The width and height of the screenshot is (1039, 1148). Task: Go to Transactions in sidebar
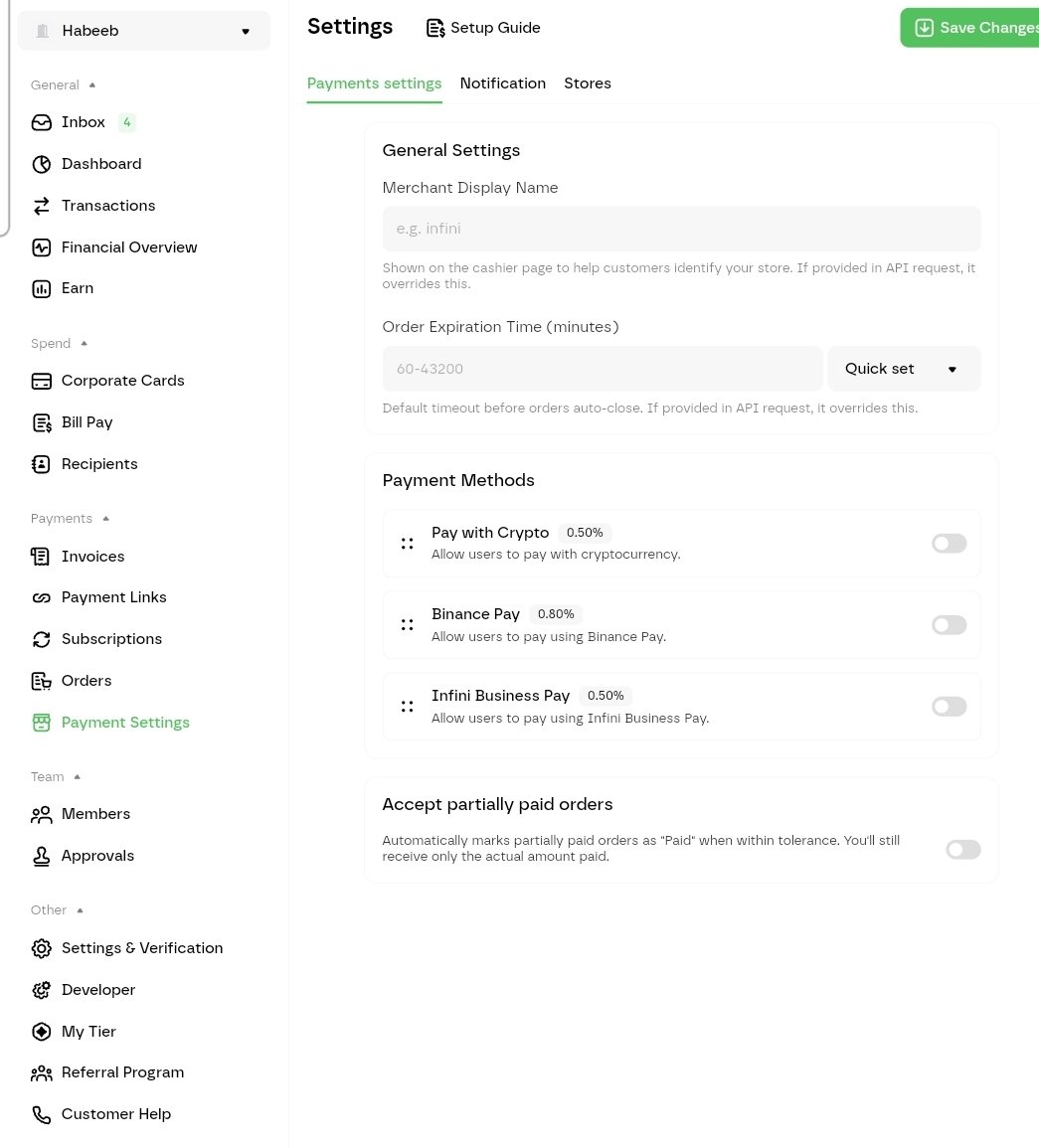tap(108, 206)
